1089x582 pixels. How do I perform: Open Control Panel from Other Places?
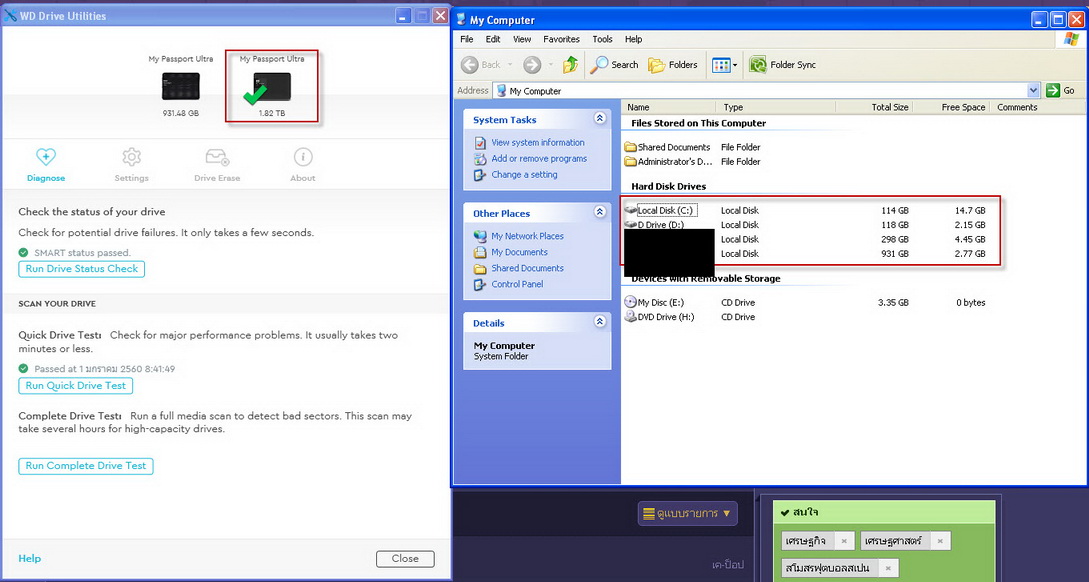(517, 284)
